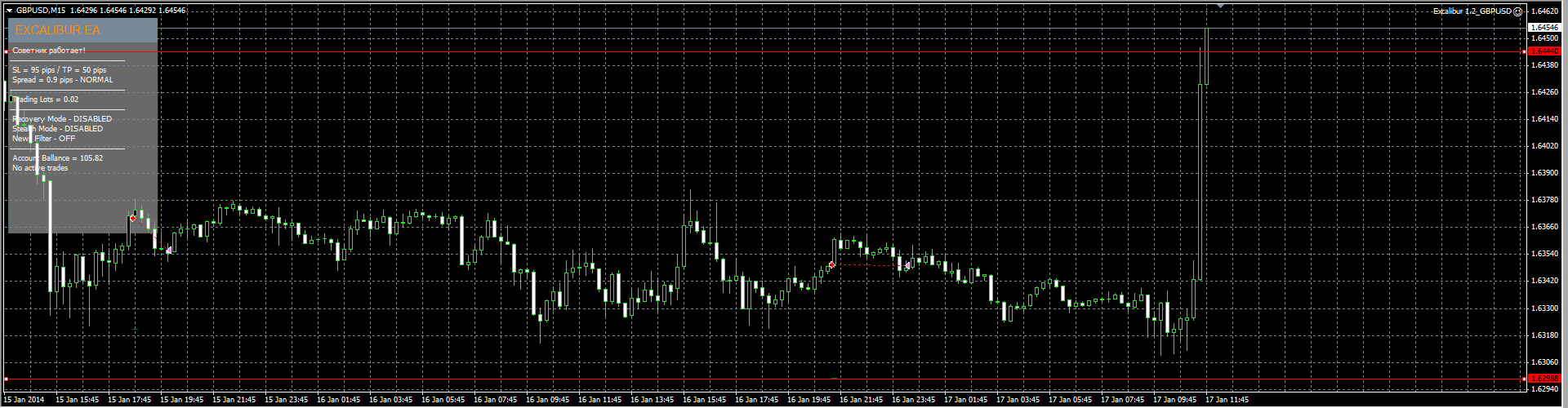Viewport: 1568px width, 408px height.
Task: Click the 1.64620 price scale value
Action: (1544, 11)
